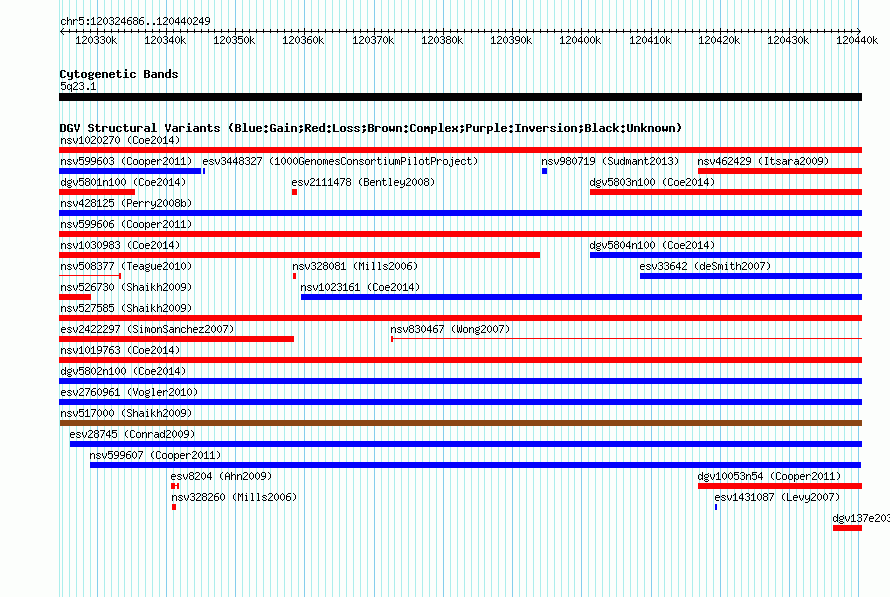This screenshot has width=890, height=597.
Task: Click the 120440k ruler tick label
Action: coord(857,40)
